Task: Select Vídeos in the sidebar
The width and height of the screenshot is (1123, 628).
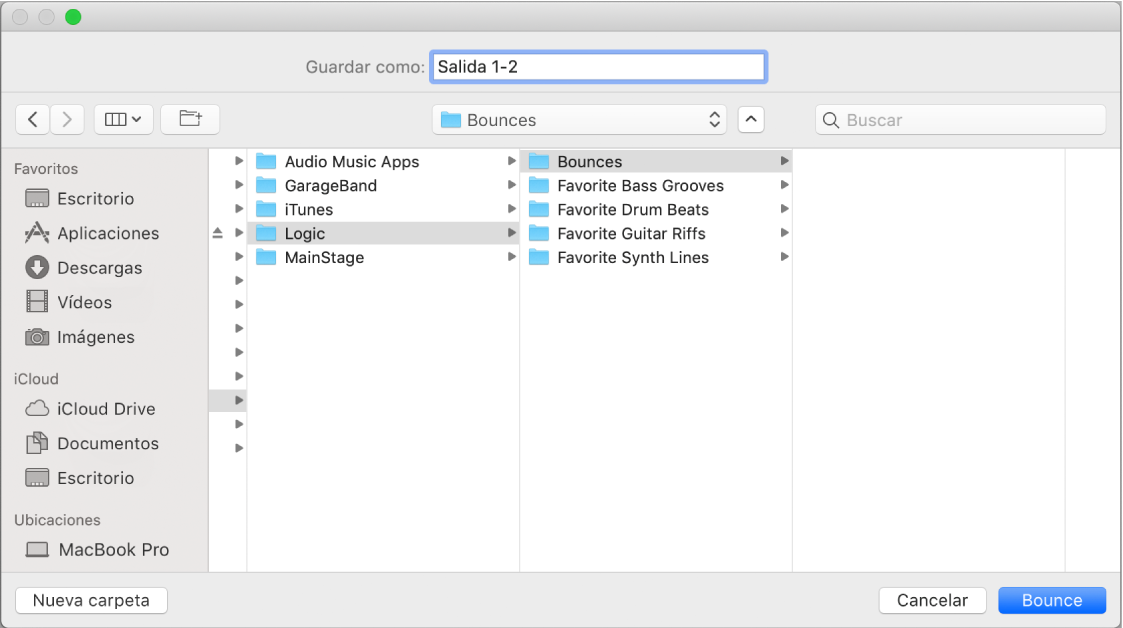Action: [84, 302]
